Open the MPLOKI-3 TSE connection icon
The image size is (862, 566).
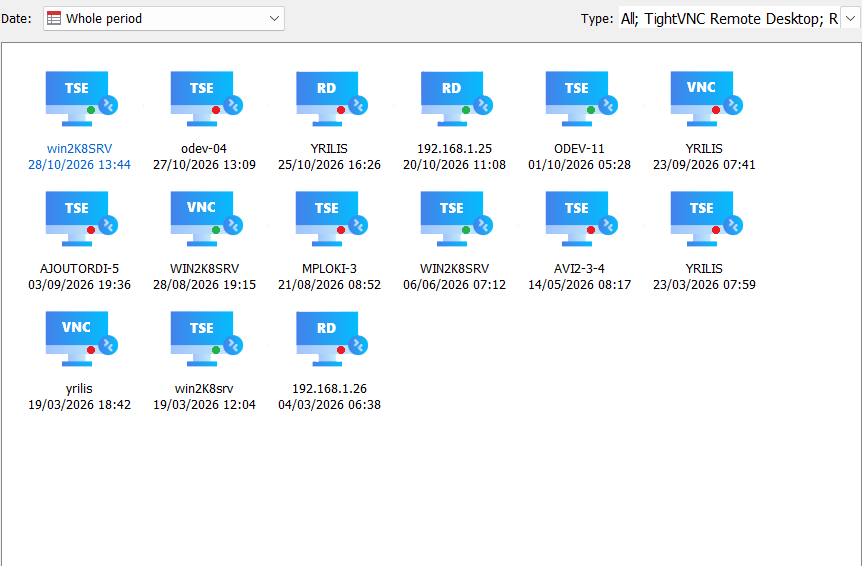coord(331,219)
